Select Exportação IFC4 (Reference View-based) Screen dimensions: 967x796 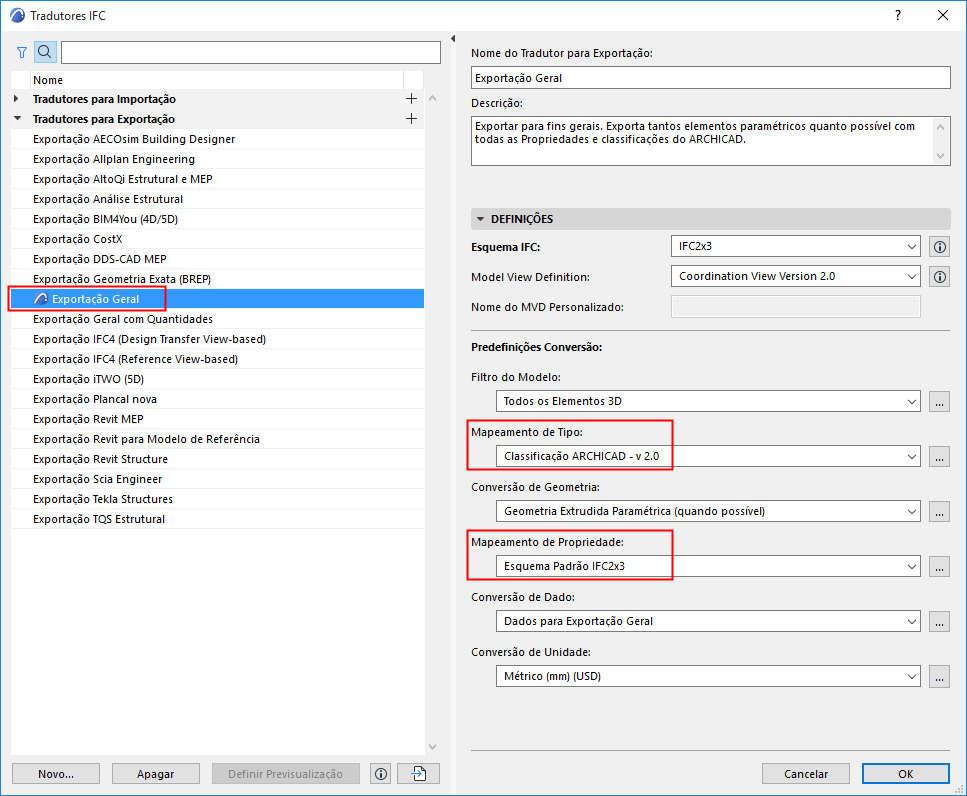click(x=217, y=359)
